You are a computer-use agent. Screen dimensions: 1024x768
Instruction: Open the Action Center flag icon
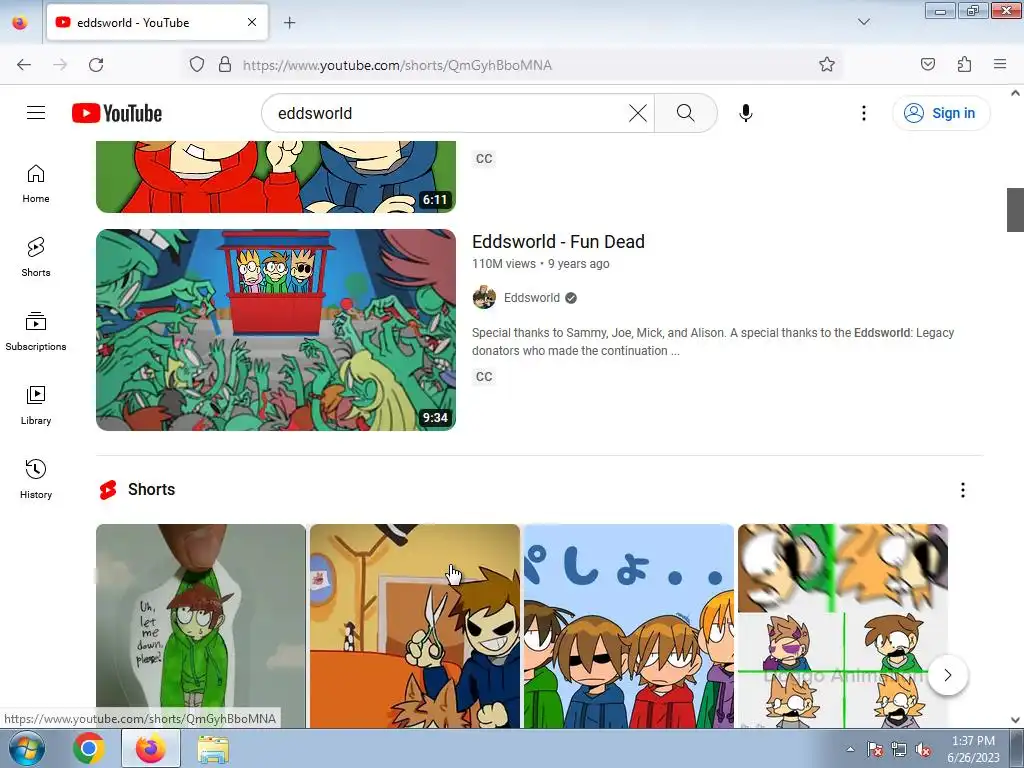(x=875, y=750)
